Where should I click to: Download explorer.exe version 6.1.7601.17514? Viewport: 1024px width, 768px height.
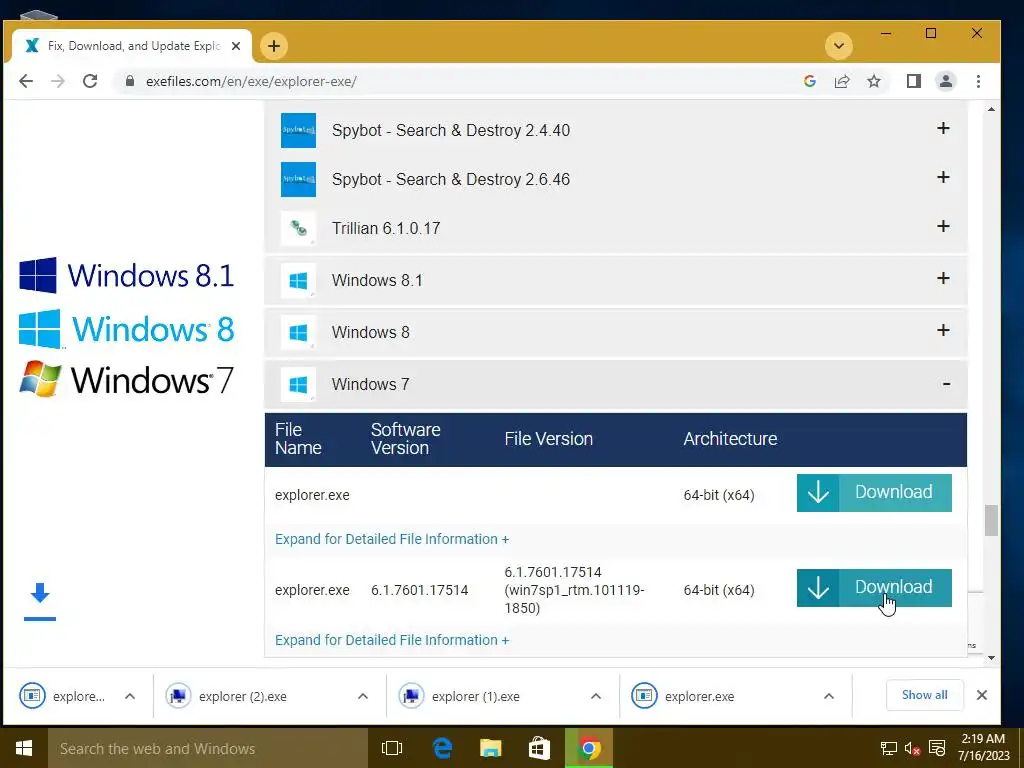874,587
